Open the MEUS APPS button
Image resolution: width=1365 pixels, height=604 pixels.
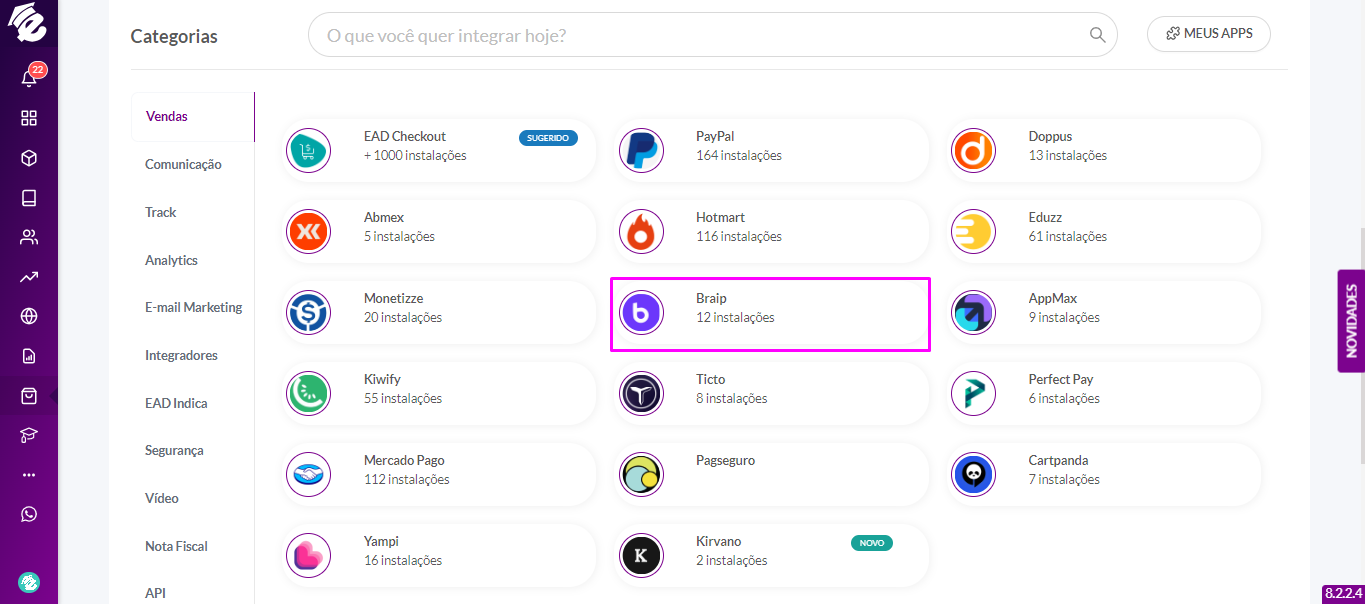(1209, 33)
